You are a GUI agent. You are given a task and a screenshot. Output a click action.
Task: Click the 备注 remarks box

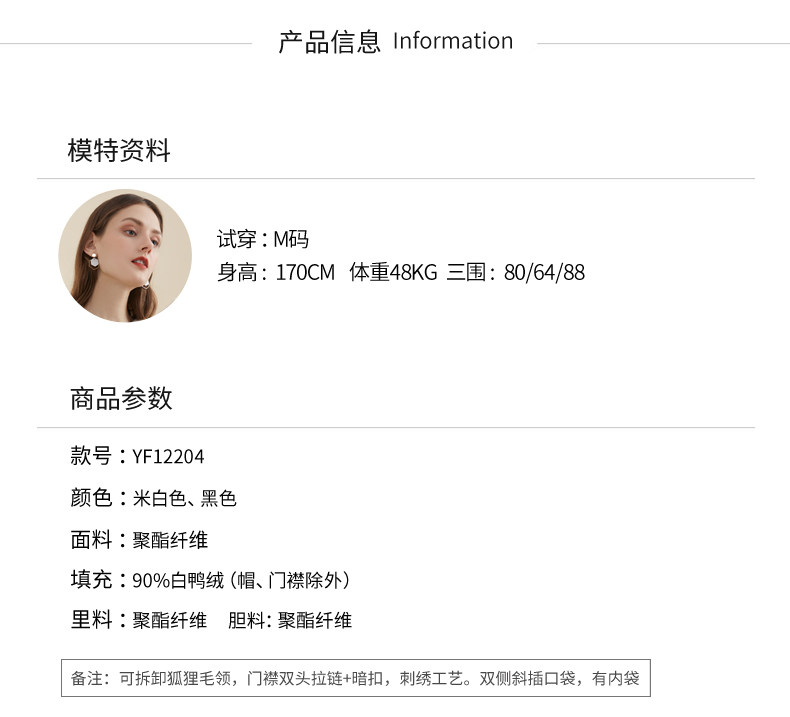(x=356, y=678)
